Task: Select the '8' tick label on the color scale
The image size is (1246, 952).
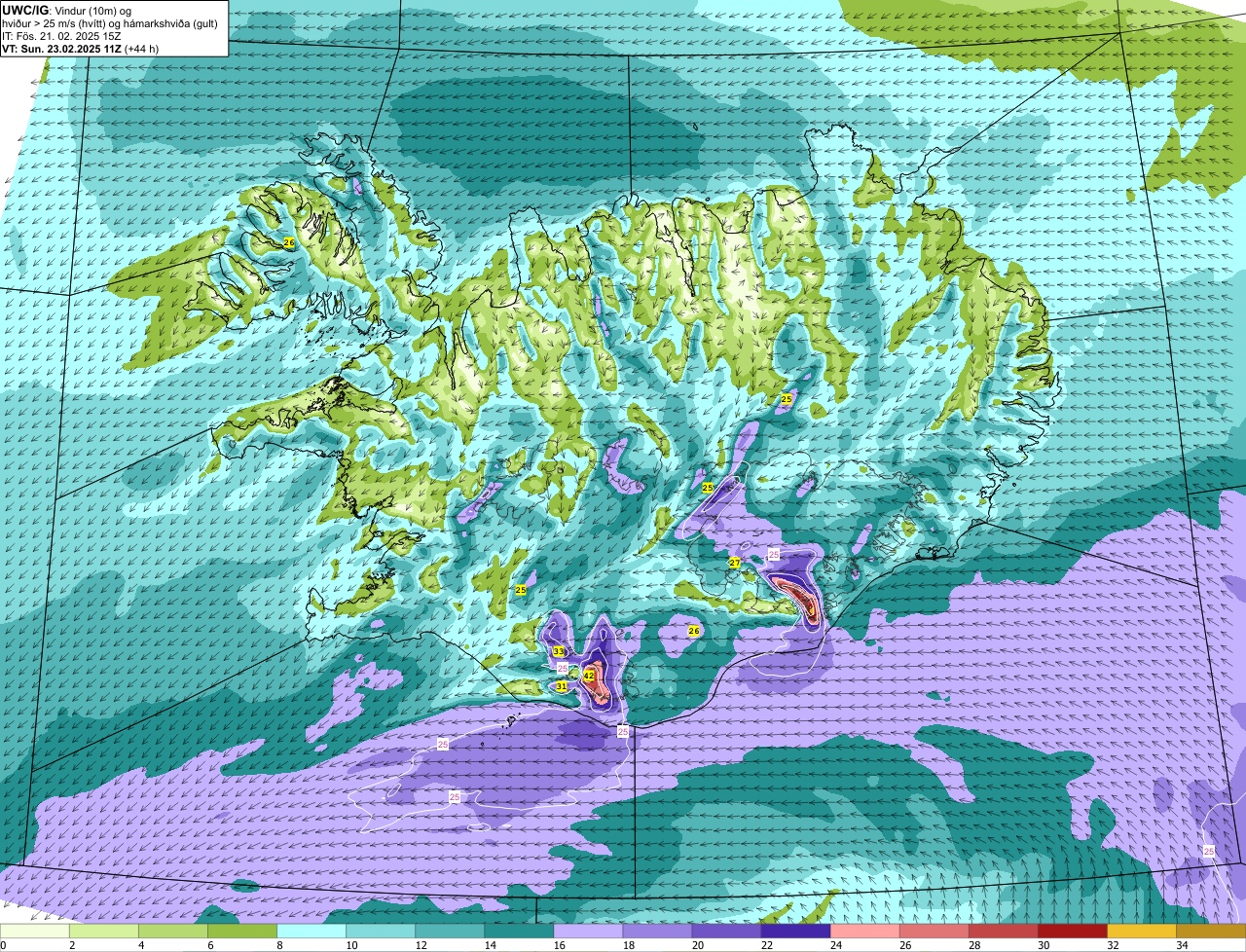Action: pos(278,945)
